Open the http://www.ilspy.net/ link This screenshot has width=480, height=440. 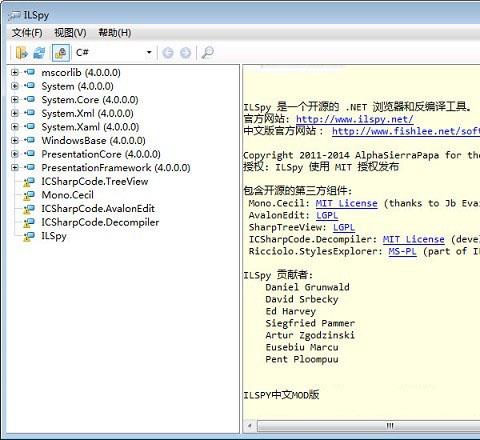(x=355, y=119)
